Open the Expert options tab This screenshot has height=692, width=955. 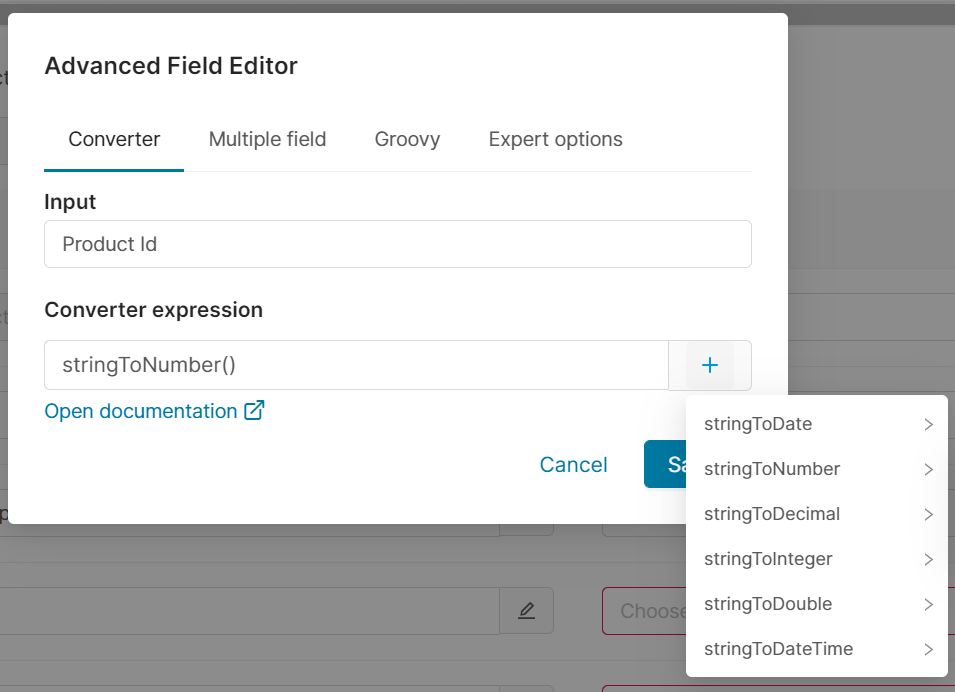click(555, 139)
